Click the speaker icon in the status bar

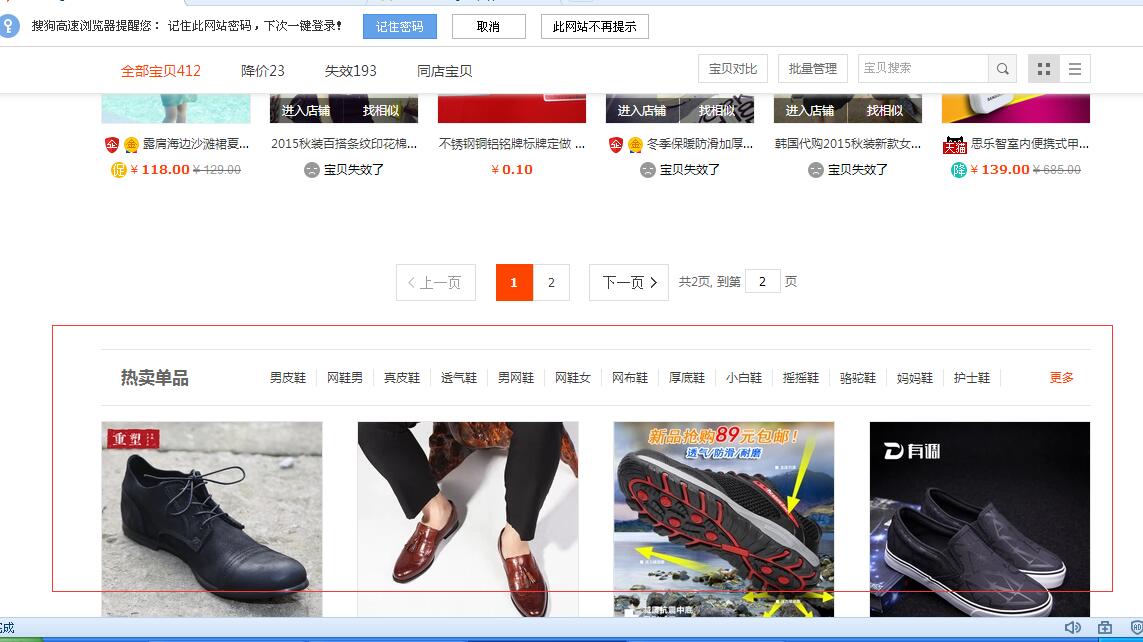[x=1072, y=627]
